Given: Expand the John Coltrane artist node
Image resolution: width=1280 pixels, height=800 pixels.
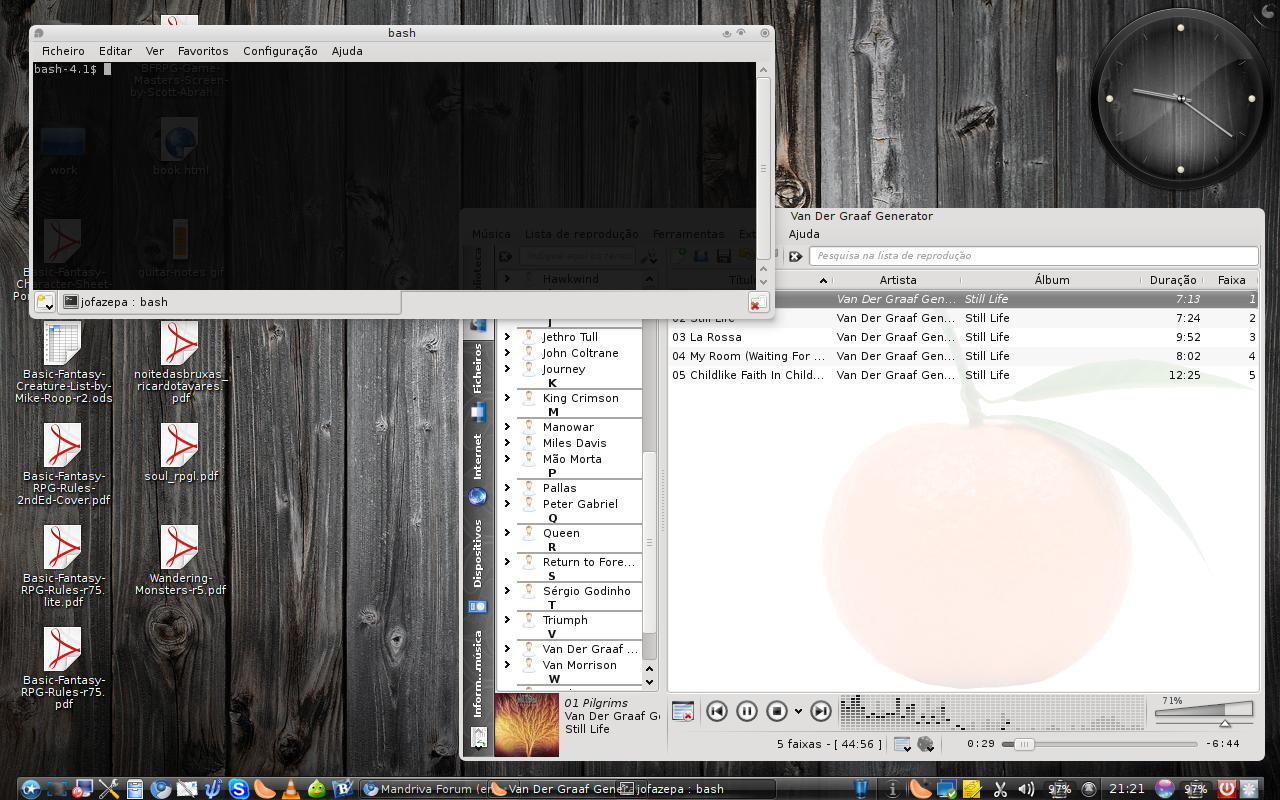Looking at the screenshot, I should click(x=507, y=353).
